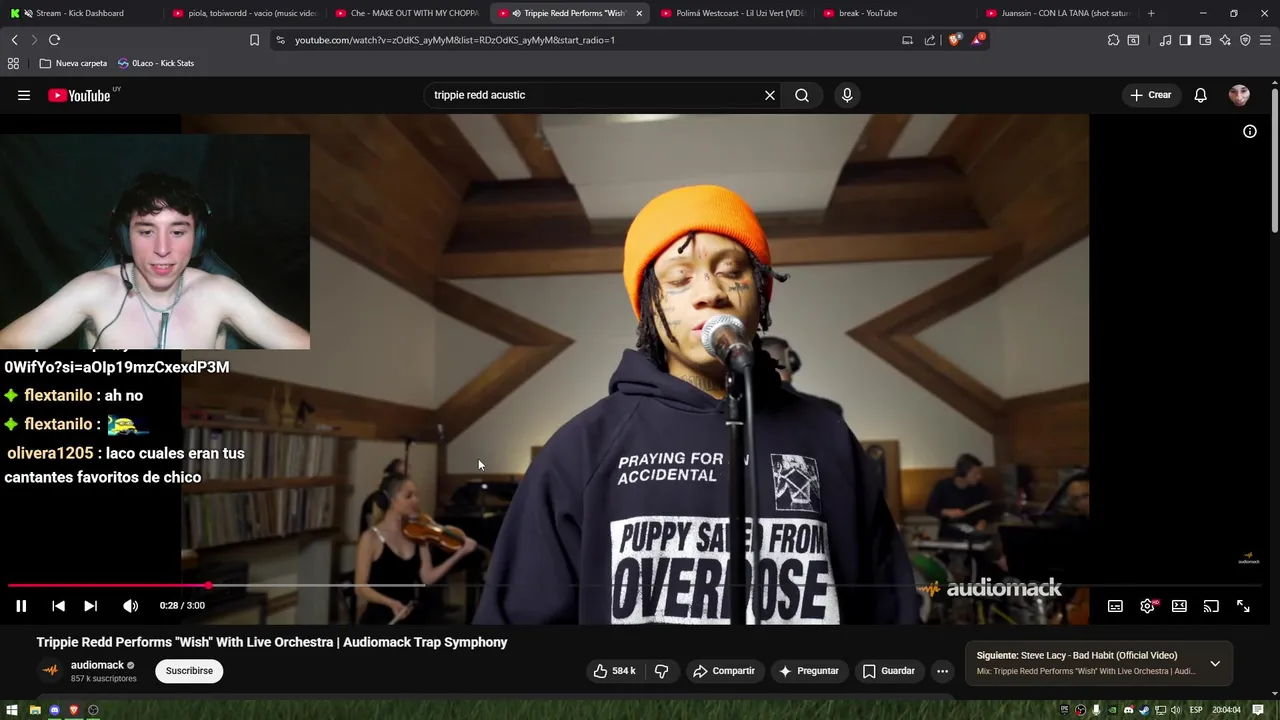The image size is (1280, 720).
Task: Switch to break - YouTube tab
Action: click(x=895, y=13)
